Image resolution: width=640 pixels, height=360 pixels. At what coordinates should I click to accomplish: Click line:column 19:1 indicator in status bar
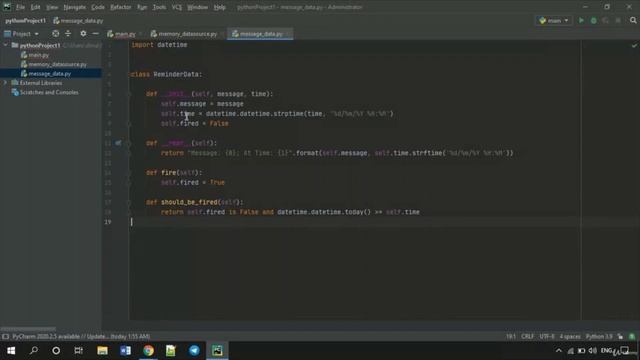511,337
